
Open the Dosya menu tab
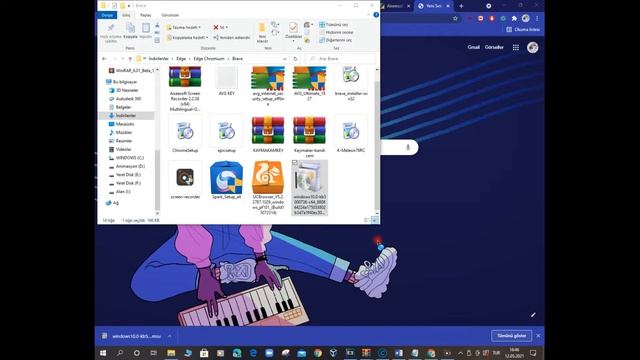107,15
